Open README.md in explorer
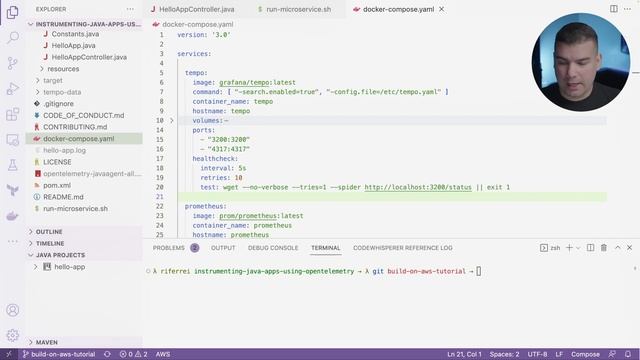This screenshot has width=640, height=360. coord(63,197)
